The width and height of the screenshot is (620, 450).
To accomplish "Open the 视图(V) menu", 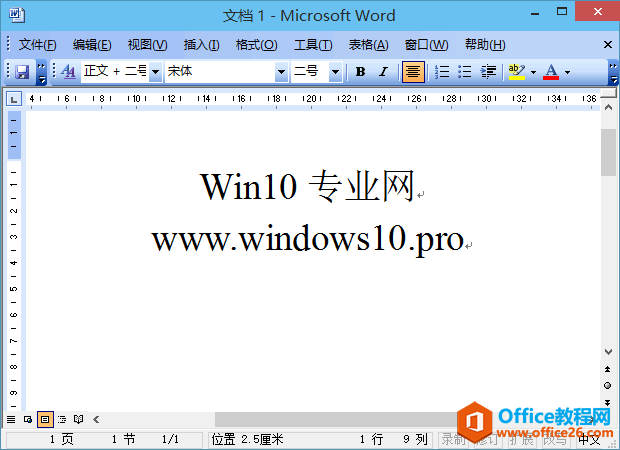I will pyautogui.click(x=147, y=45).
